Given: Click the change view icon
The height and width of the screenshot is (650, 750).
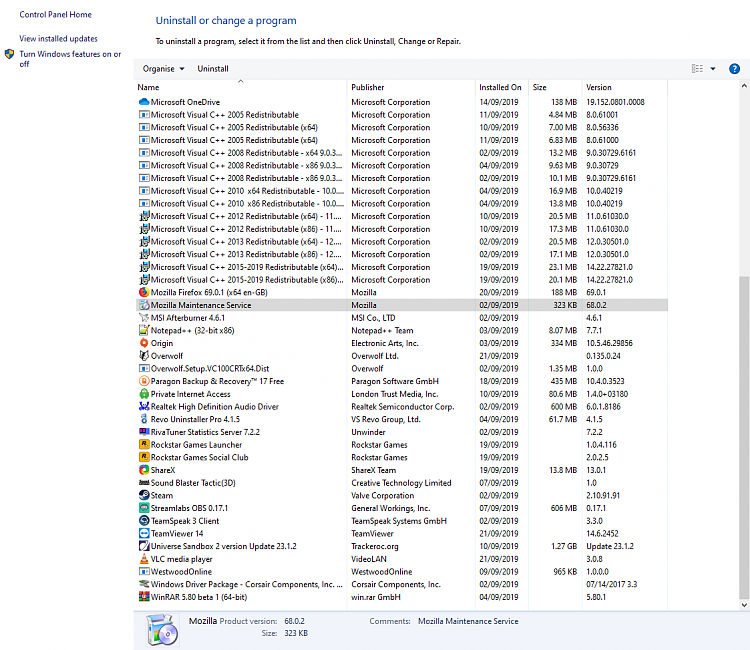Looking at the screenshot, I should coord(697,69).
